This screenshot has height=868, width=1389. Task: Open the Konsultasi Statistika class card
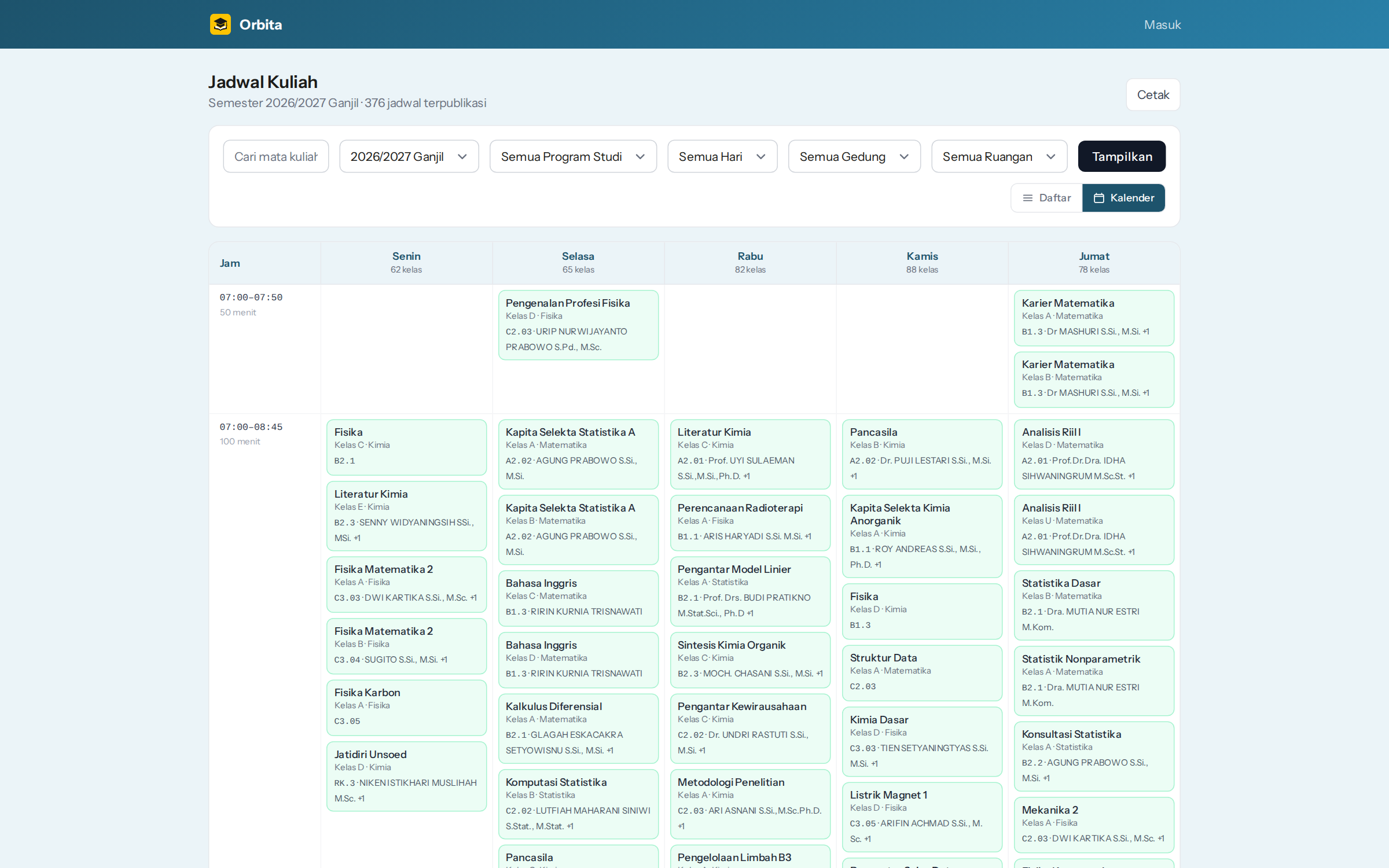click(x=1094, y=756)
